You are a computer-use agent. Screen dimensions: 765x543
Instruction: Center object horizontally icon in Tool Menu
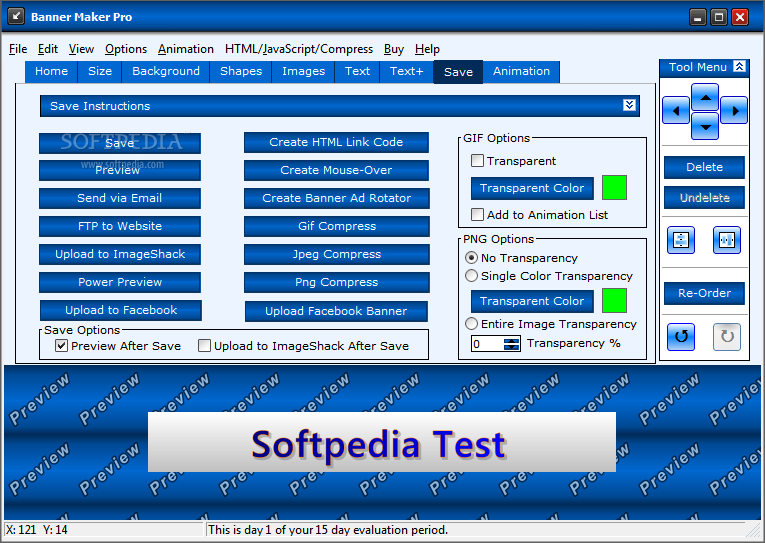tap(726, 240)
